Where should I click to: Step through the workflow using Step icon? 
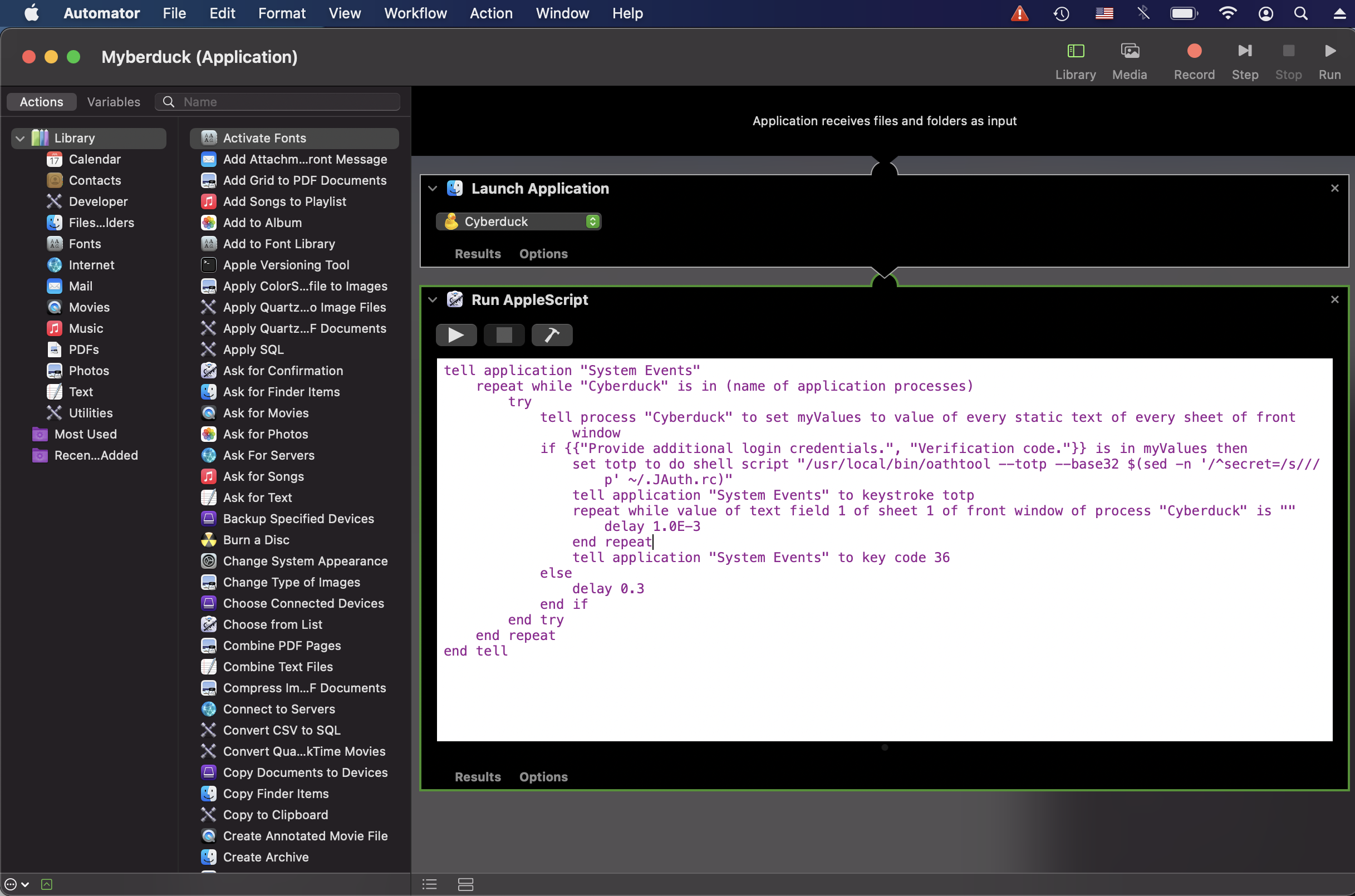tap(1245, 50)
